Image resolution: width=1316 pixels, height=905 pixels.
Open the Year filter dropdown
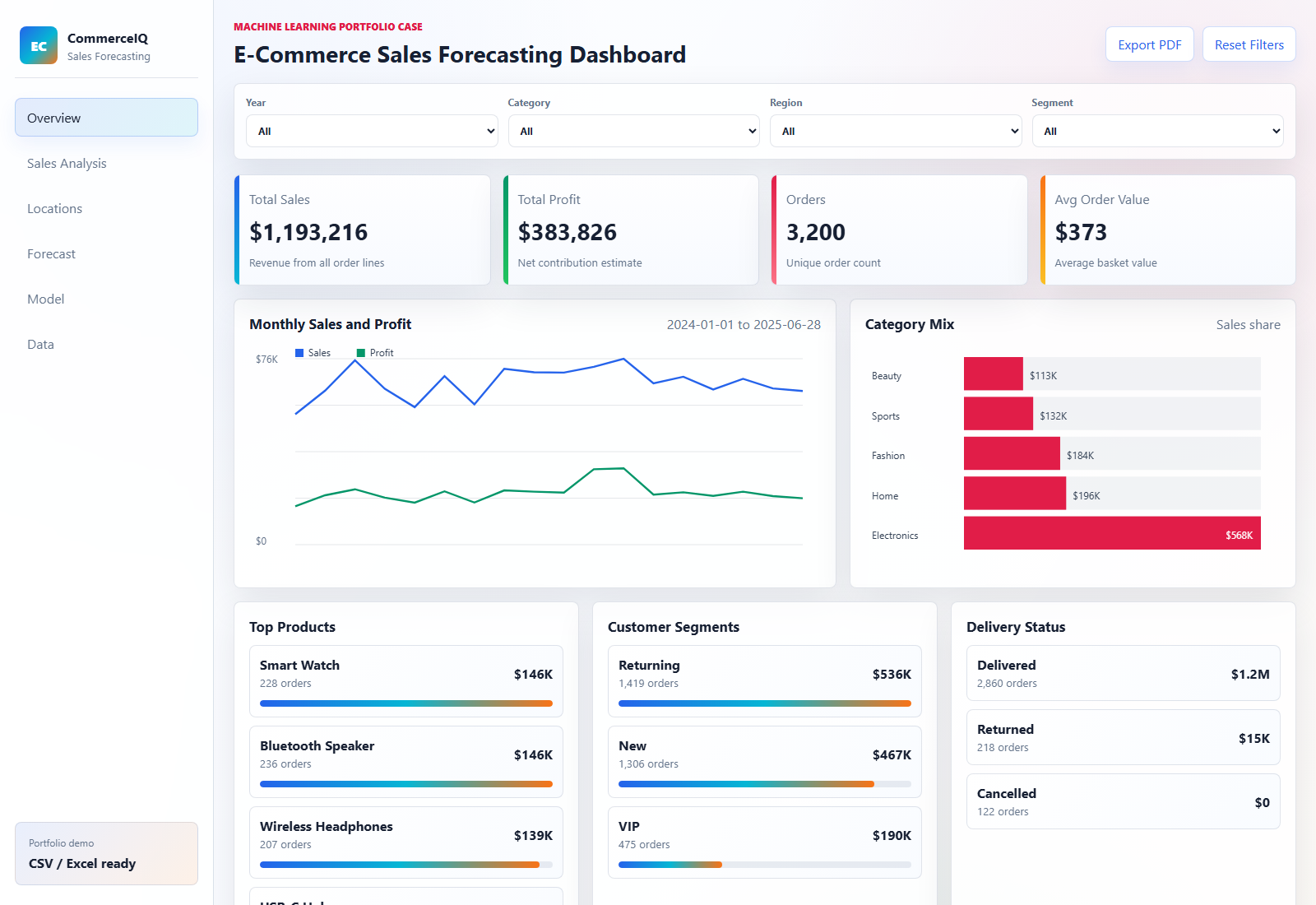pyautogui.click(x=372, y=131)
